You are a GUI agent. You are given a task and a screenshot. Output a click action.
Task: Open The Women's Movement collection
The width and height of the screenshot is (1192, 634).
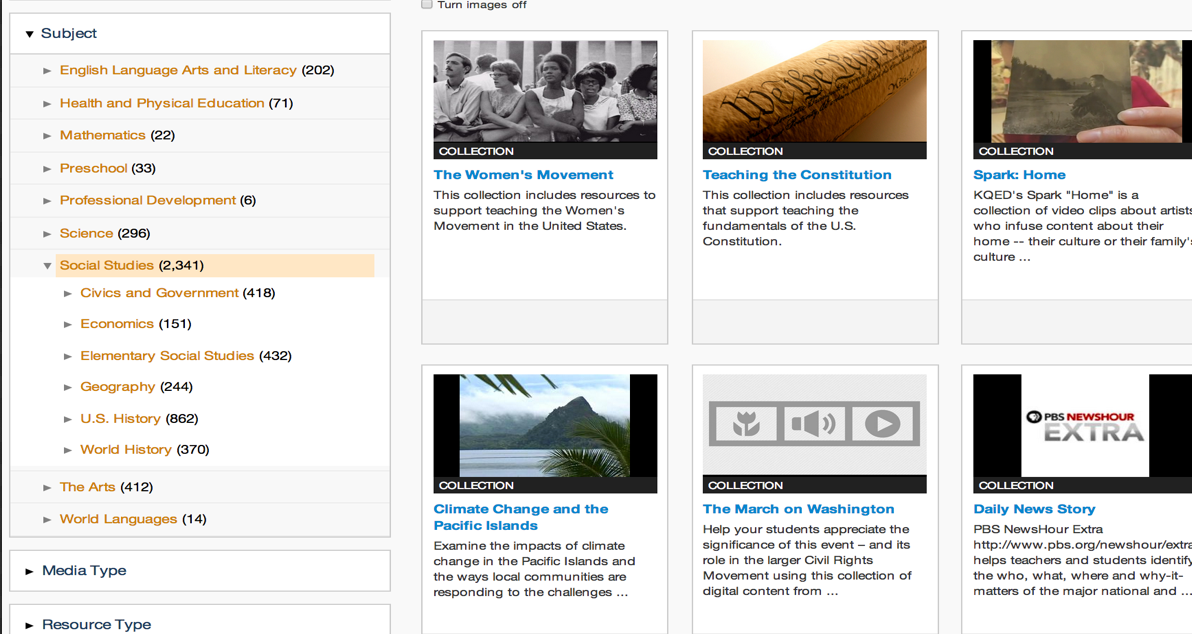coord(523,174)
